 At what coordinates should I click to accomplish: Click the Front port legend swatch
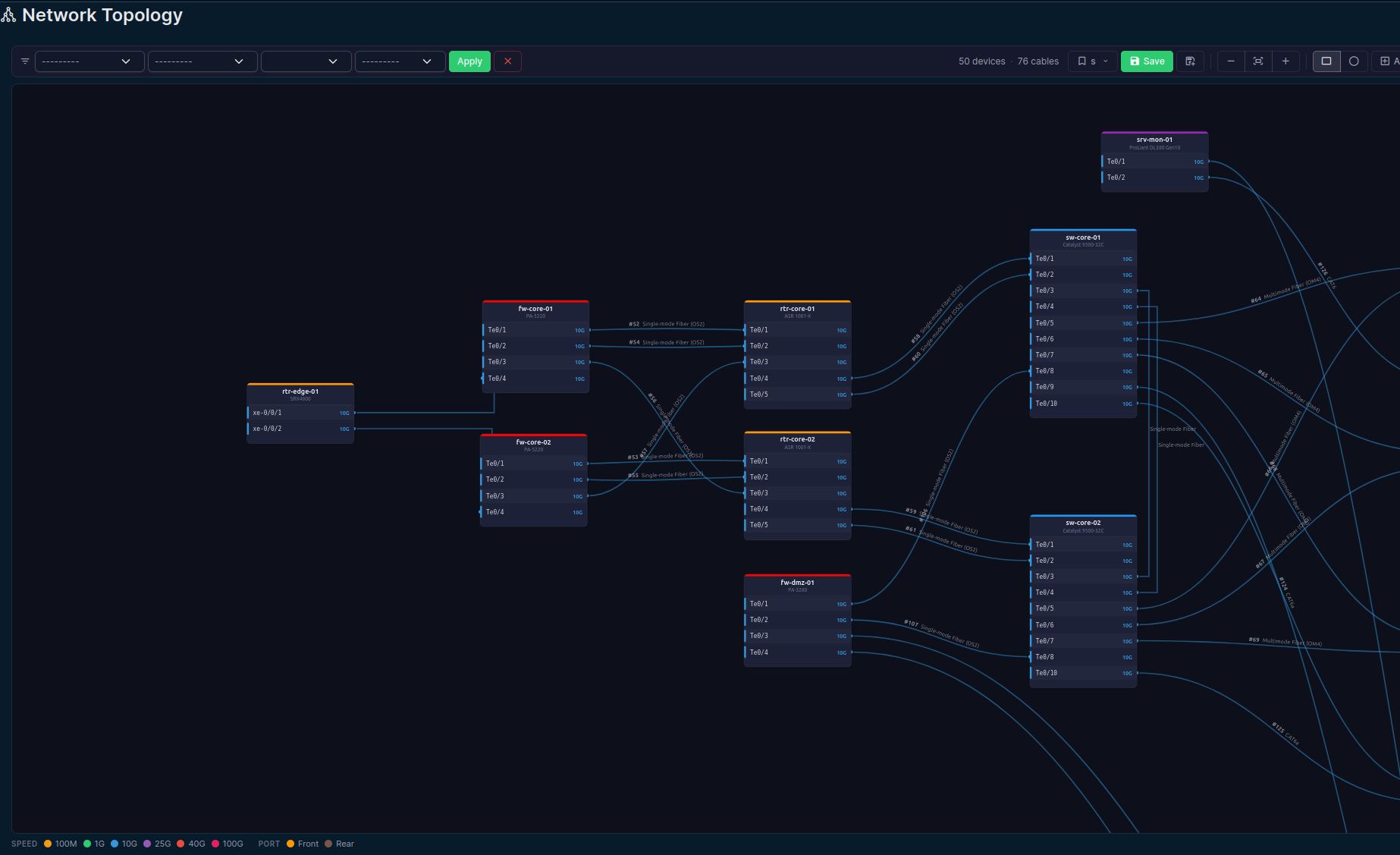[x=290, y=844]
